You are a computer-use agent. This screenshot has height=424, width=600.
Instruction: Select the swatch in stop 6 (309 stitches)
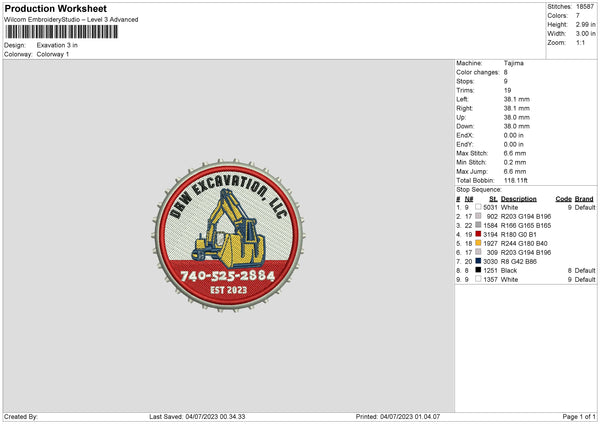coord(478,252)
